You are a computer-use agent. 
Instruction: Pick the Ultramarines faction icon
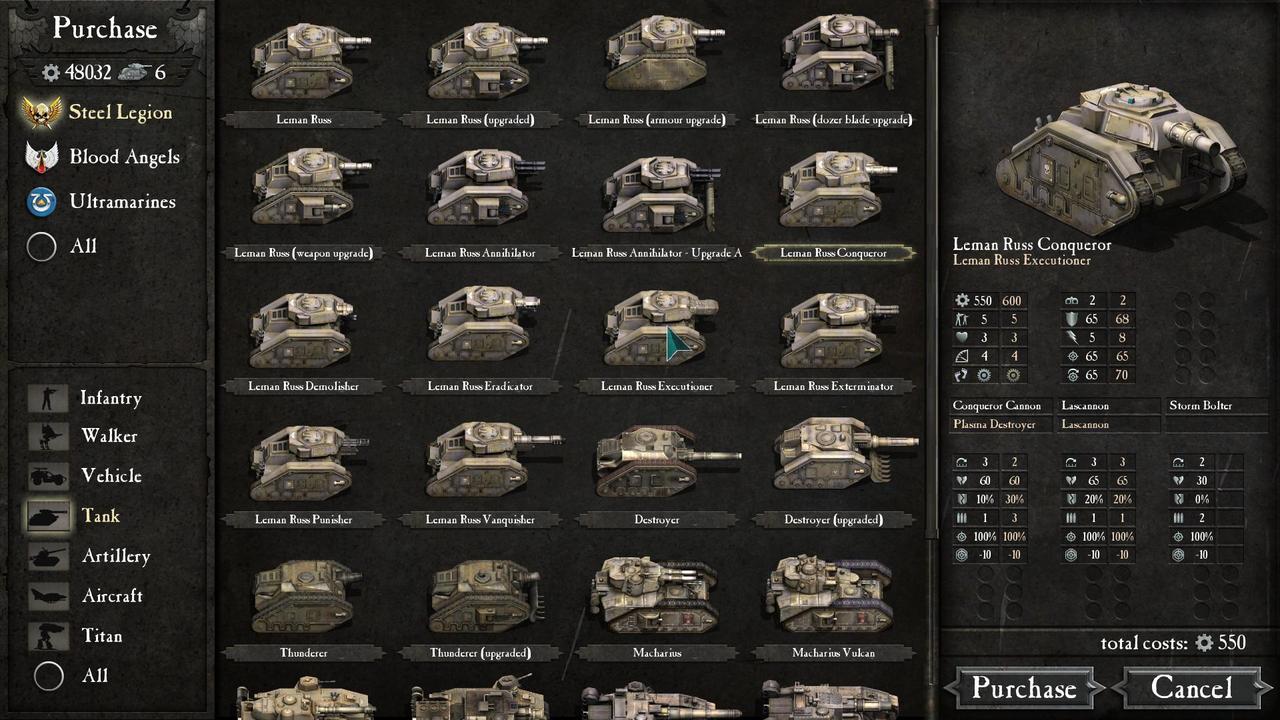click(x=42, y=201)
